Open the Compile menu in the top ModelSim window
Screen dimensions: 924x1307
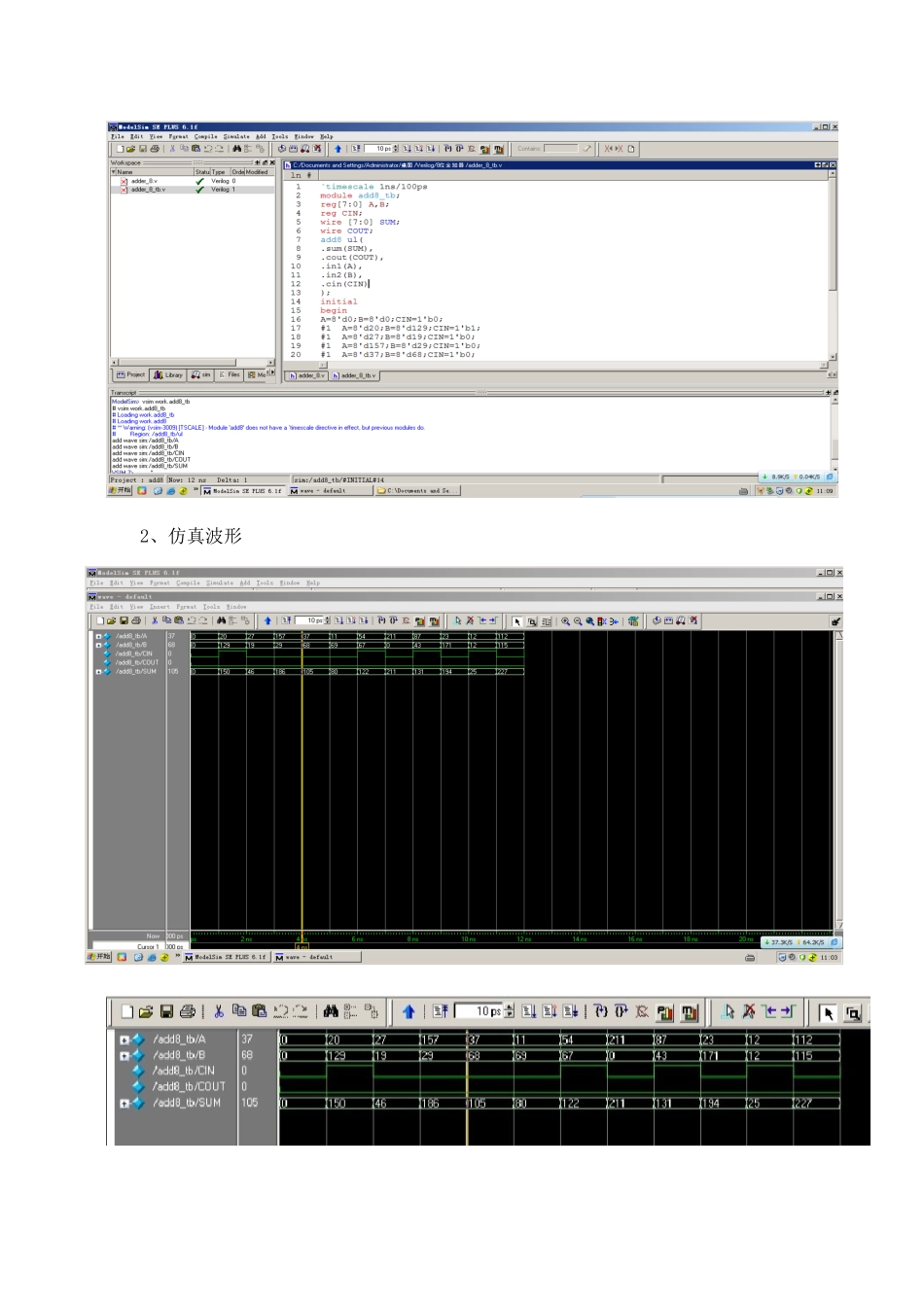[x=205, y=136]
